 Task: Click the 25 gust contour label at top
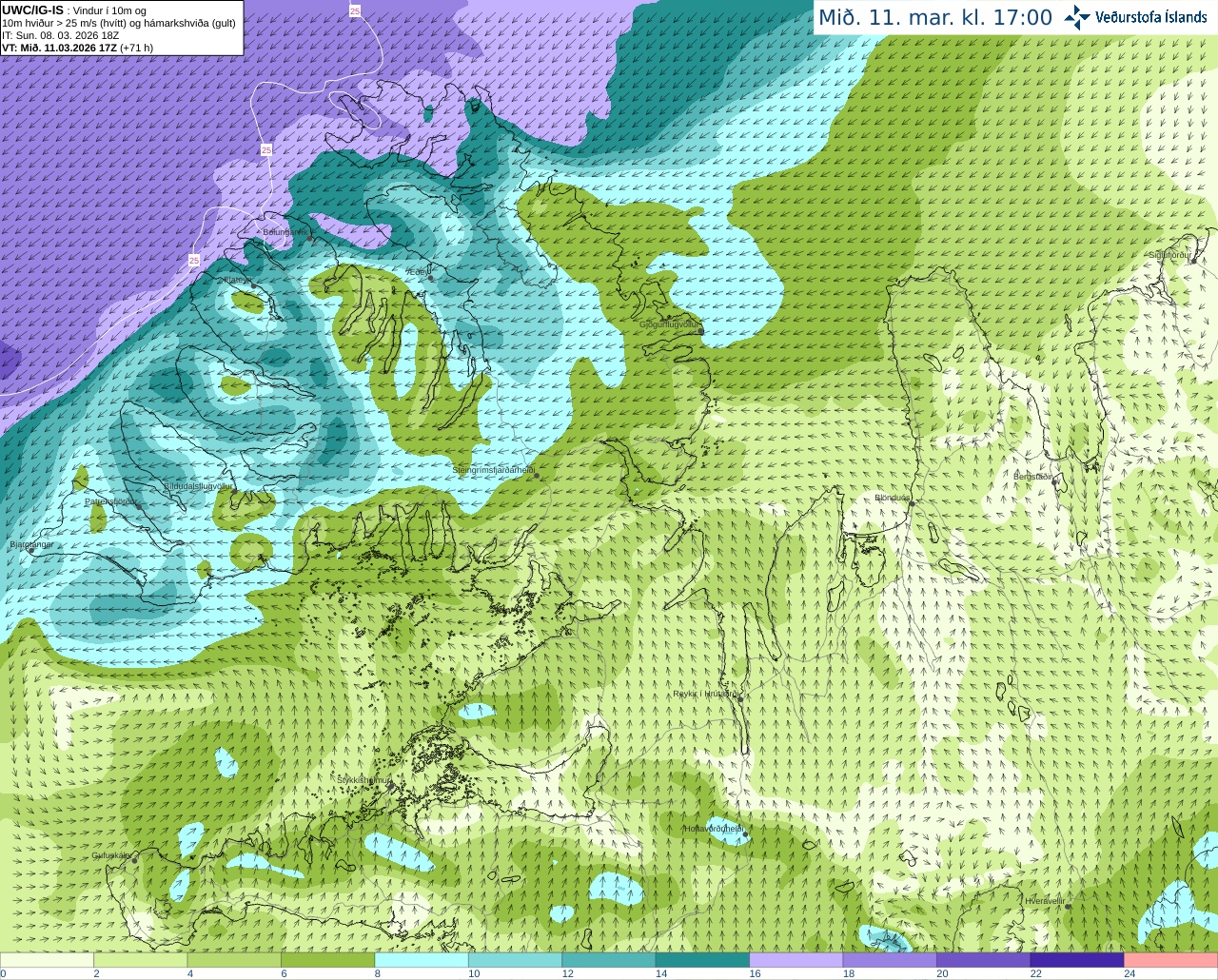[x=355, y=10]
